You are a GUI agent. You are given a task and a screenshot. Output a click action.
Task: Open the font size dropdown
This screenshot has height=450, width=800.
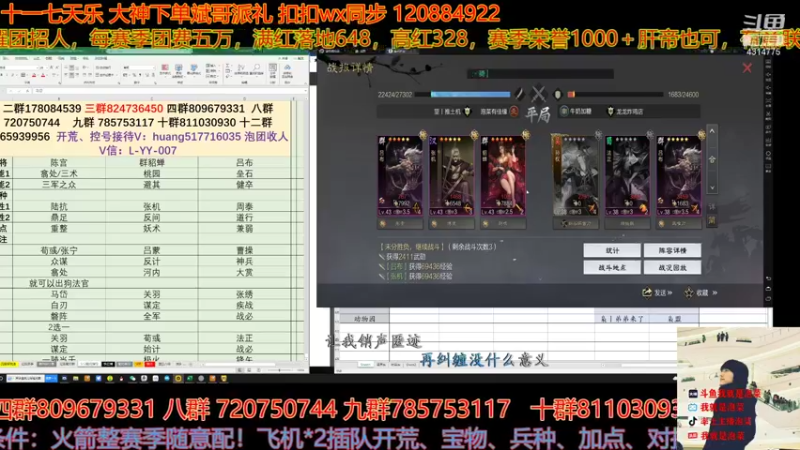(47, 68)
